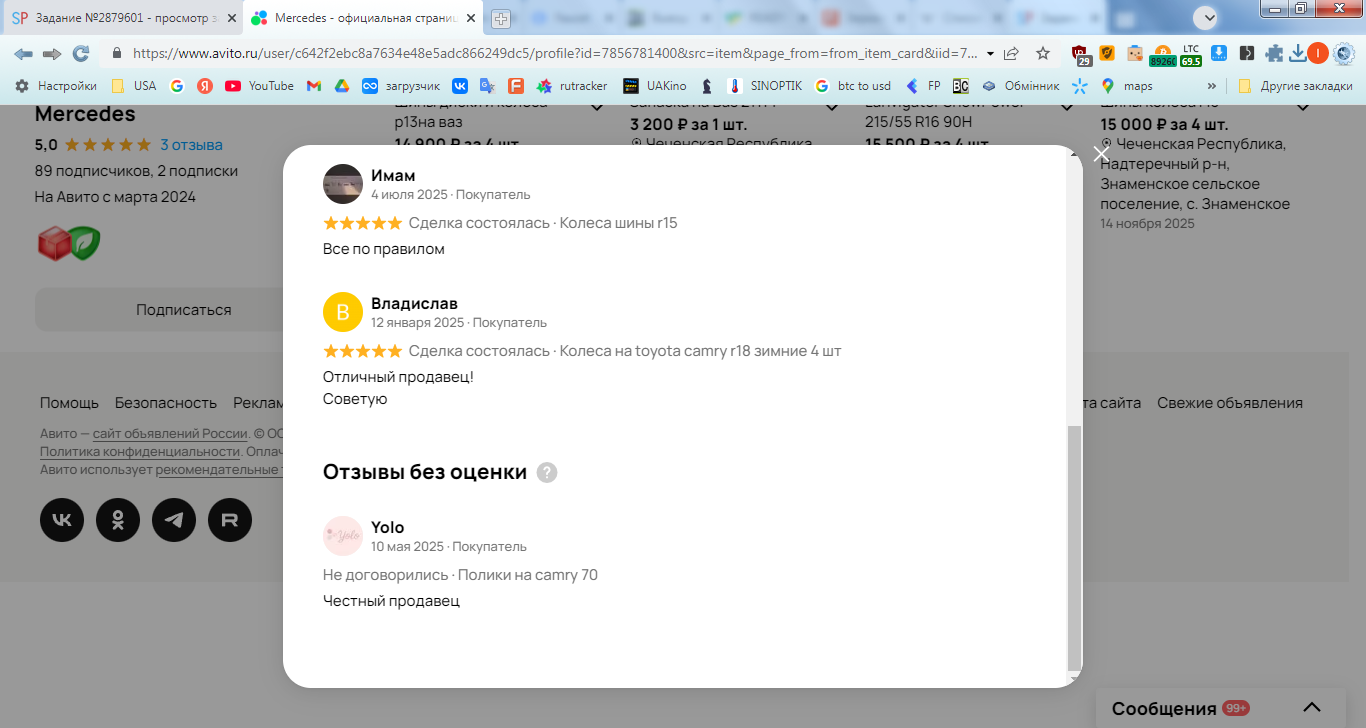Open rutracker bookmark
Viewport: 1366px width, 728px height.
coord(572,86)
